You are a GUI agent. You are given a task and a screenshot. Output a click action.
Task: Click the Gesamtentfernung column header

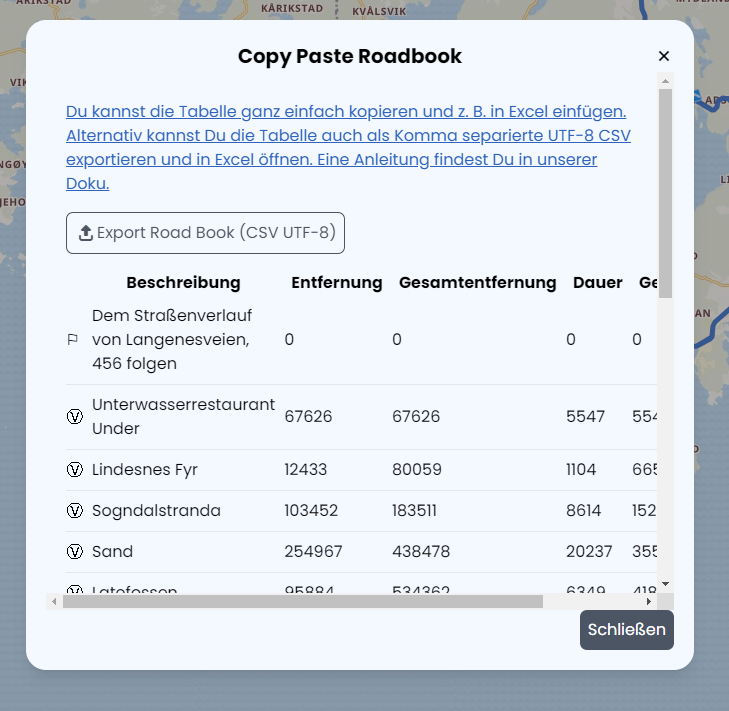pos(477,283)
